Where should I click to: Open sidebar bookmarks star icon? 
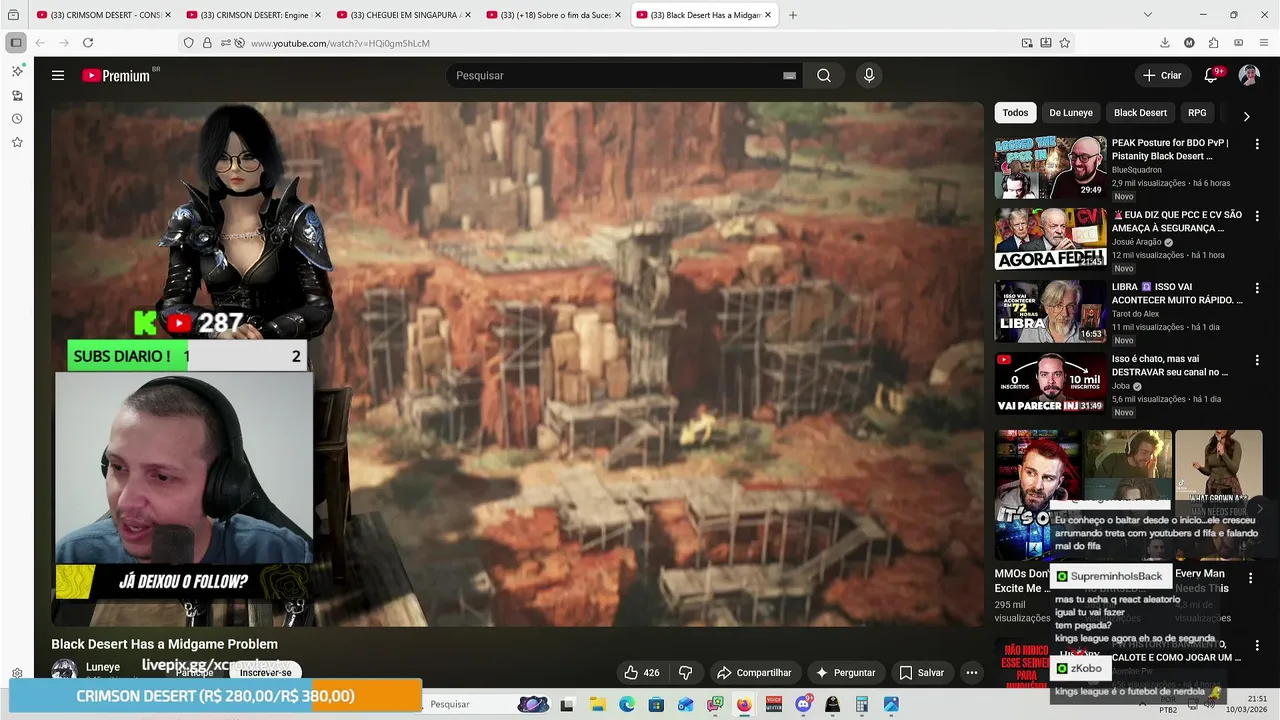(x=17, y=143)
